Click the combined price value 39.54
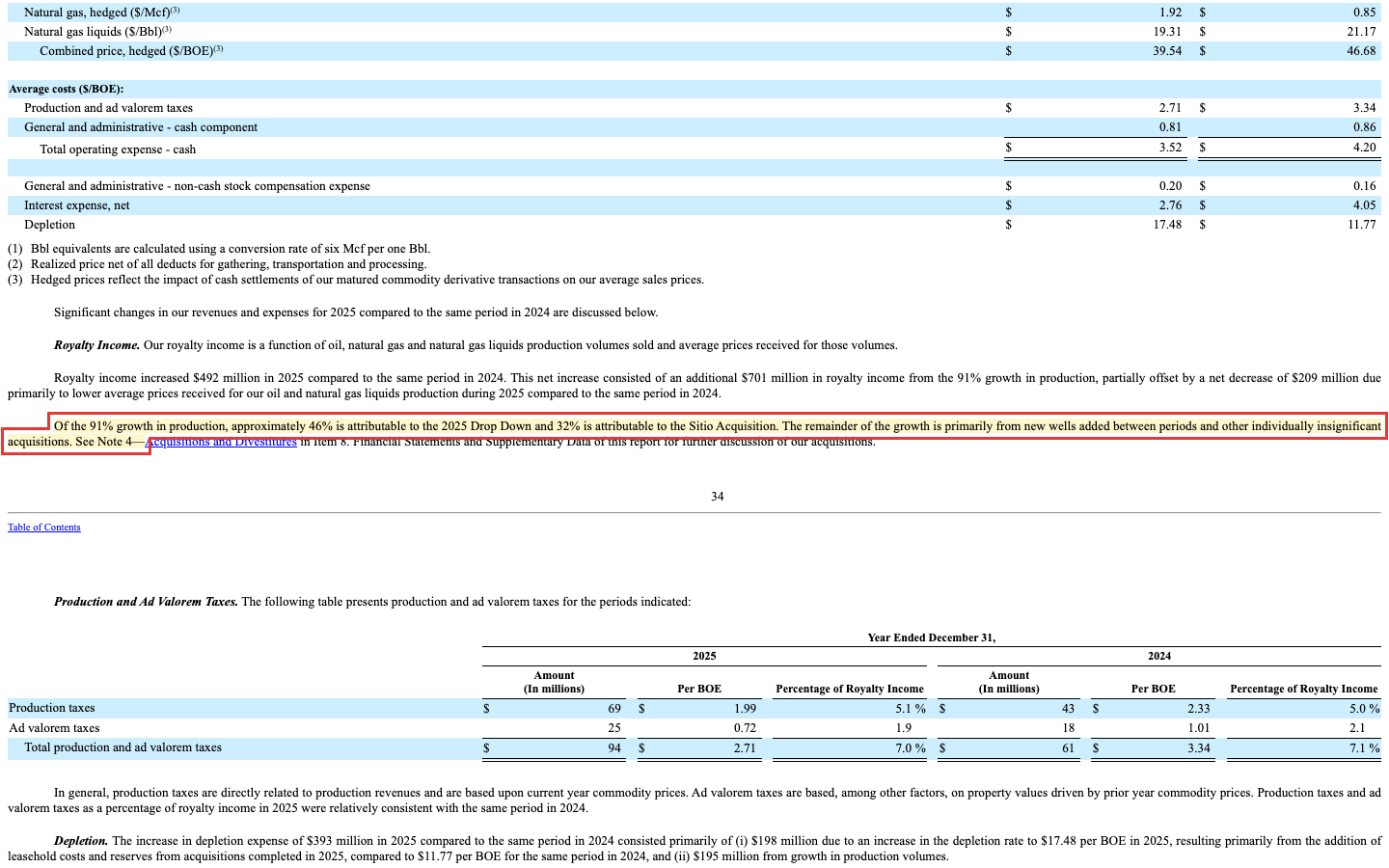 pyautogui.click(x=1167, y=51)
